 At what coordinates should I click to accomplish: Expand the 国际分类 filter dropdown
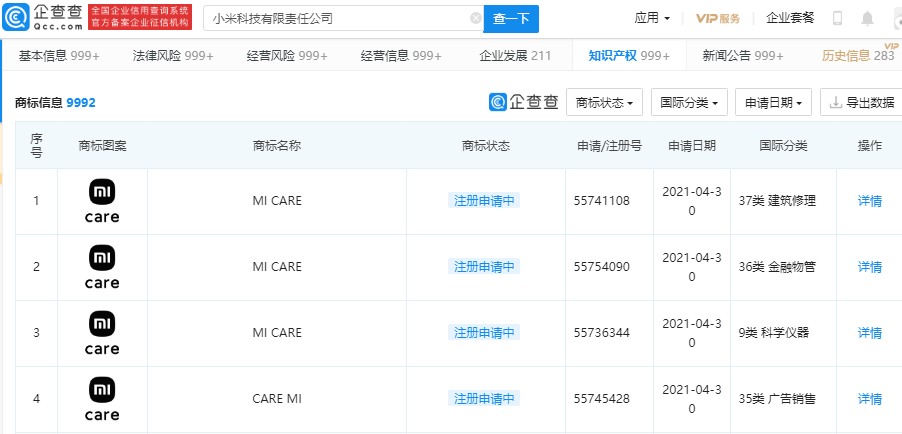[689, 102]
